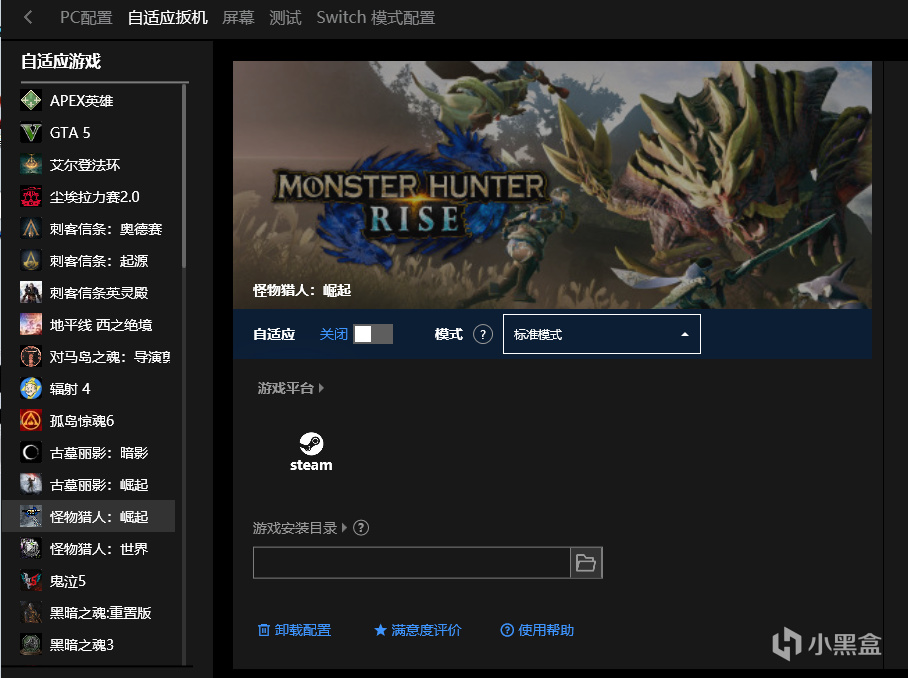The width and height of the screenshot is (908, 678).
Task: Click the 古墓丽影：崛起 entry text
Action: (x=99, y=485)
